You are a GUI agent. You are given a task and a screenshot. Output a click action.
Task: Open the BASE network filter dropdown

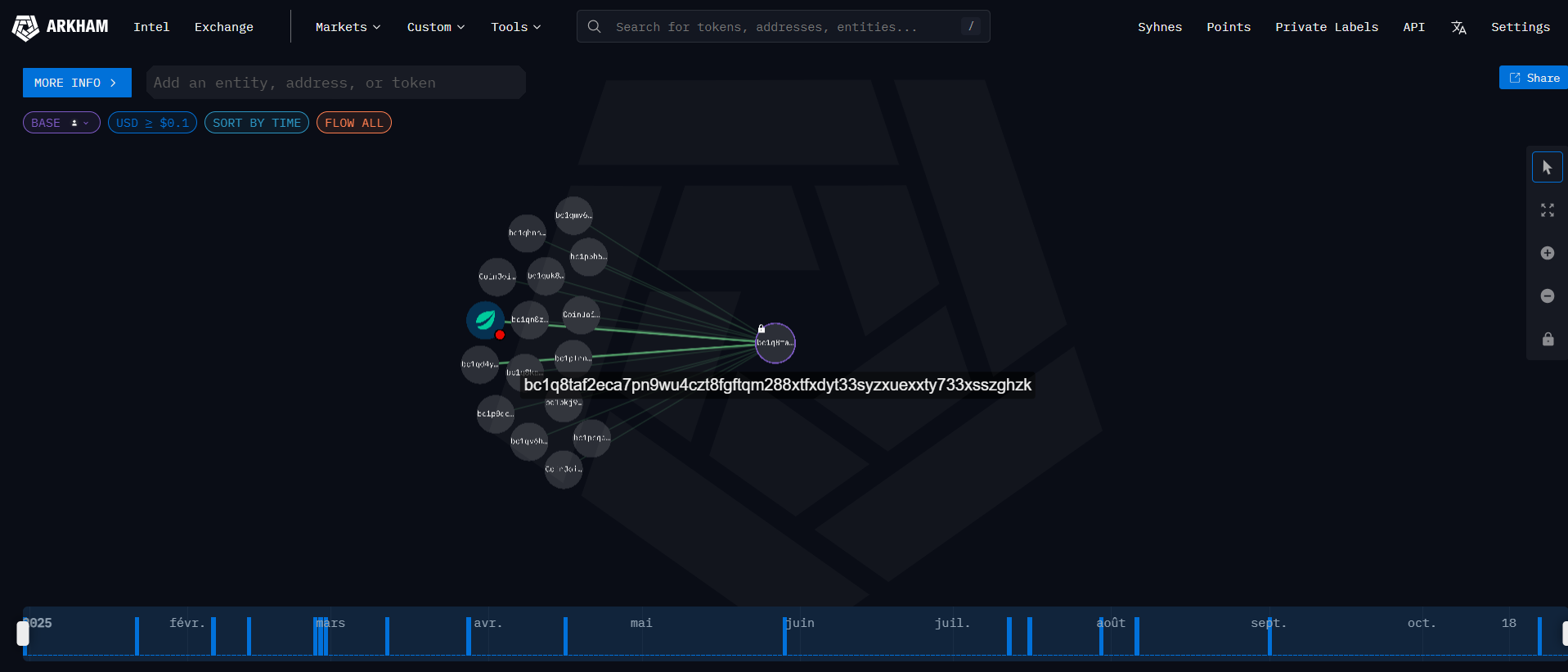point(61,123)
